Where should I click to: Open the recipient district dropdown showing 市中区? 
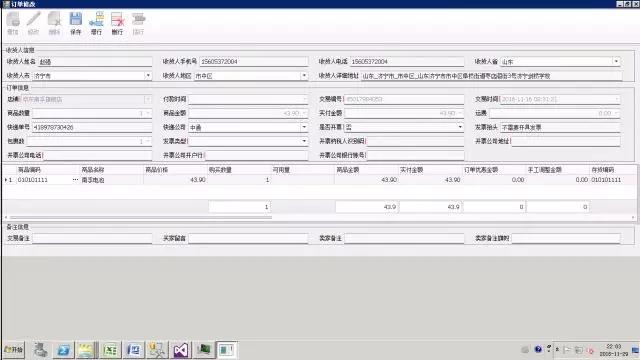(x=304, y=76)
